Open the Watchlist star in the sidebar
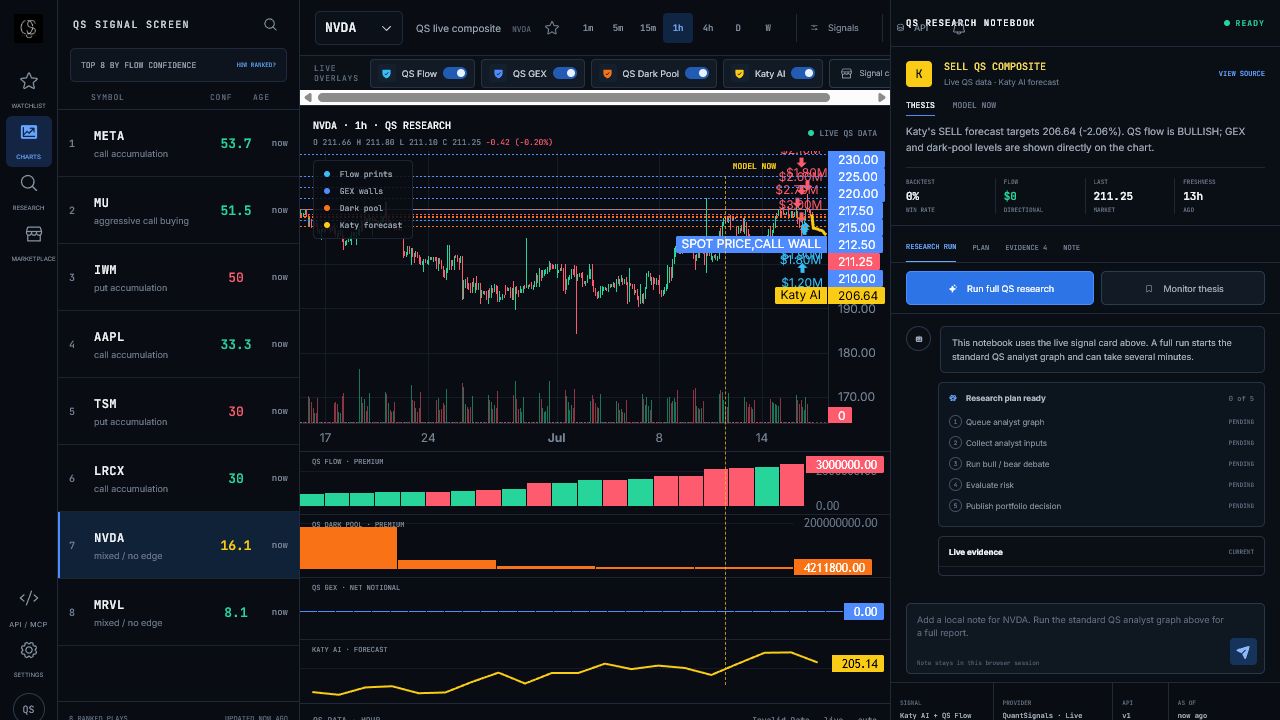This screenshot has height=720, width=1280. (x=28, y=81)
